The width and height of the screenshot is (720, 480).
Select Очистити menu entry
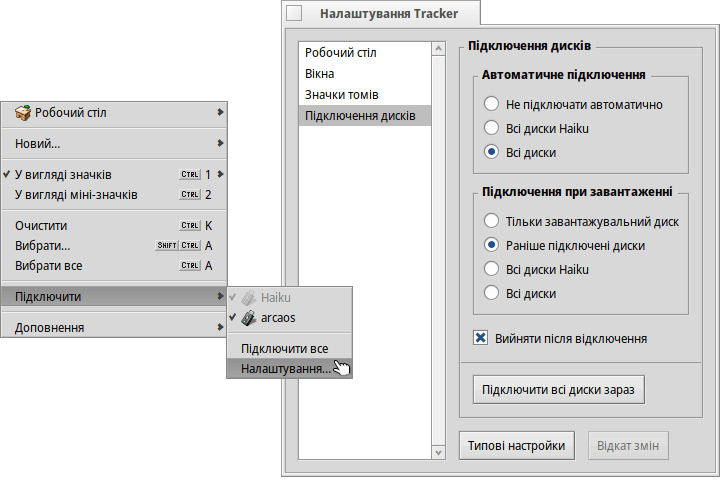[114, 226]
